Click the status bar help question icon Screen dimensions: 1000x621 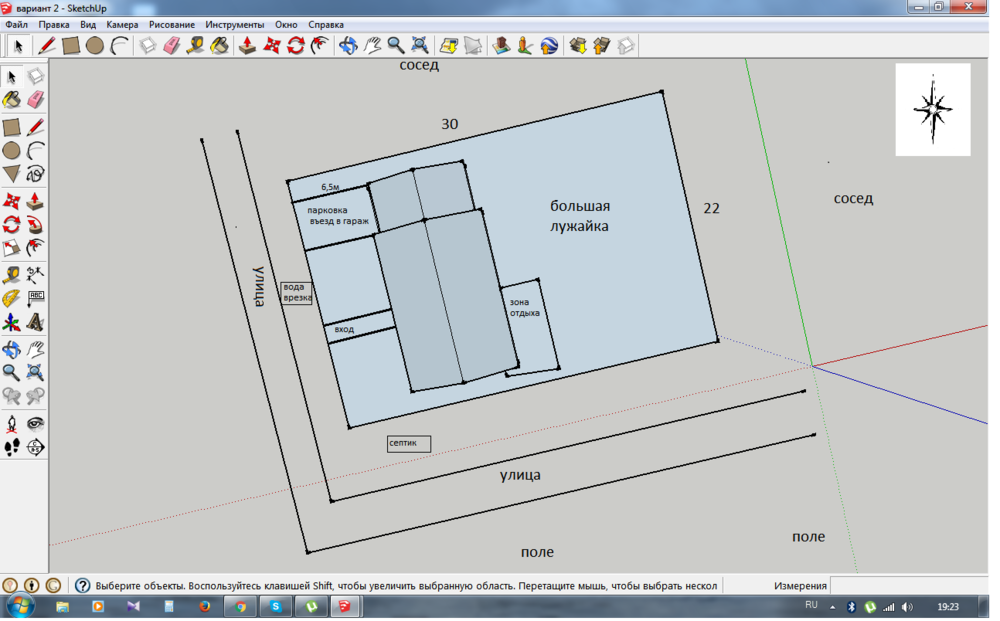pyautogui.click(x=83, y=586)
